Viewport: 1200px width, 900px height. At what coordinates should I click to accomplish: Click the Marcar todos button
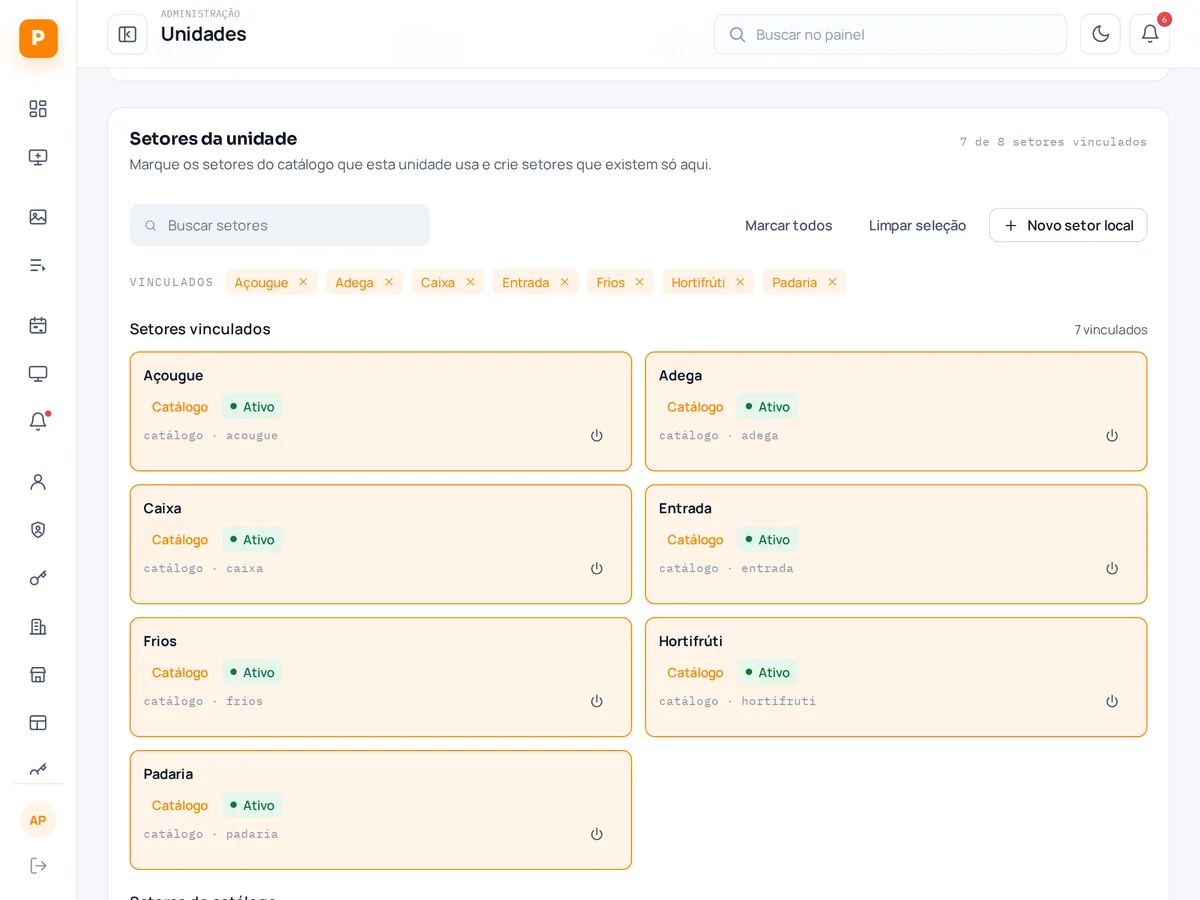pyautogui.click(x=789, y=225)
